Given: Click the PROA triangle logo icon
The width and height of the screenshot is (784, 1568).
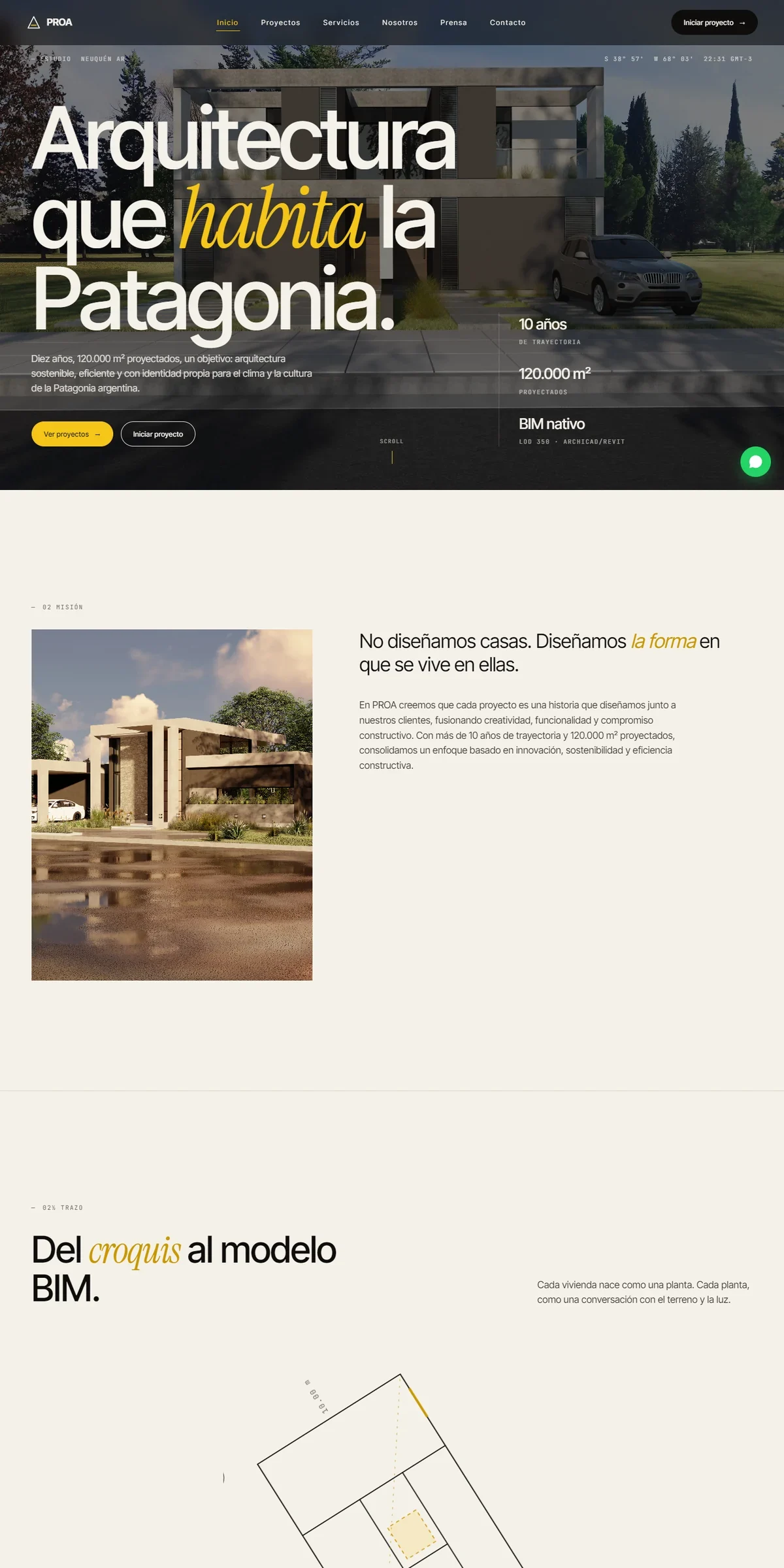Looking at the screenshot, I should click(34, 23).
